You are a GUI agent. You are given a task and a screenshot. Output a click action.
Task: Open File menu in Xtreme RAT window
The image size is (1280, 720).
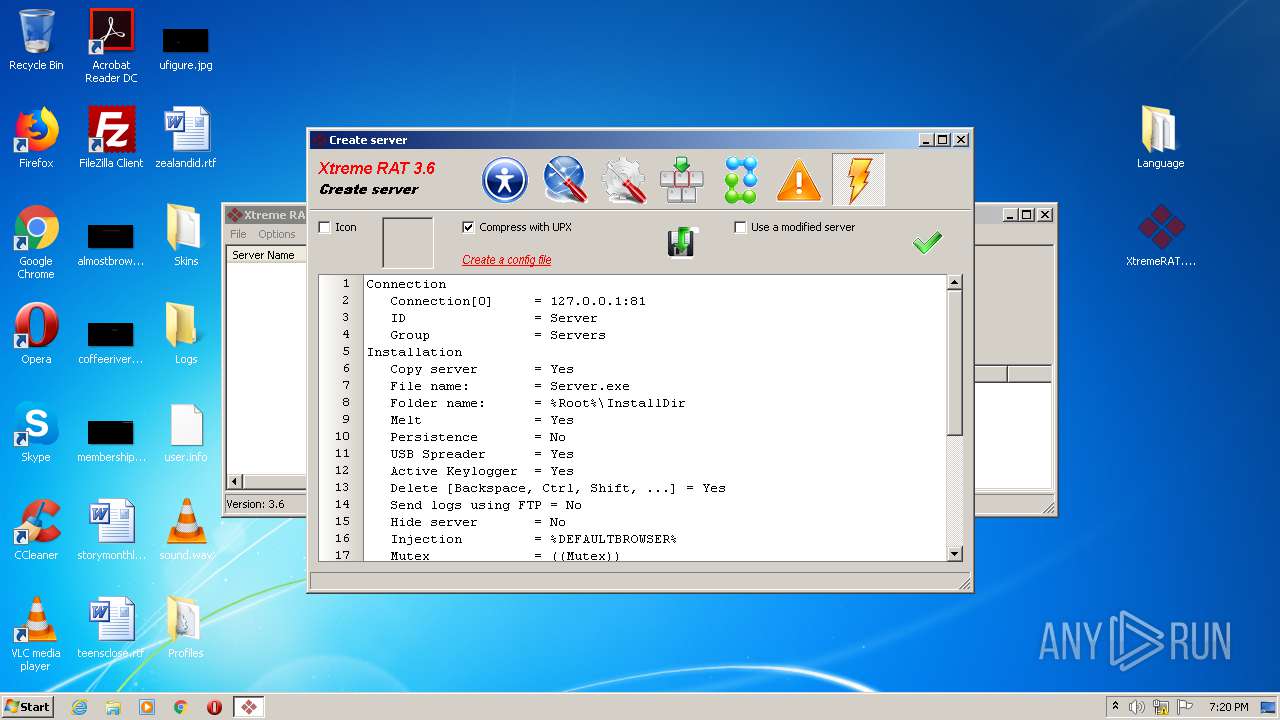coord(238,234)
